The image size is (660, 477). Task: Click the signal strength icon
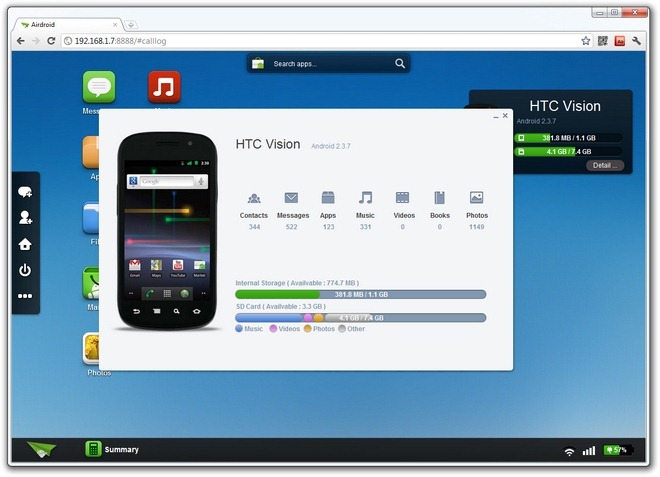(589, 451)
